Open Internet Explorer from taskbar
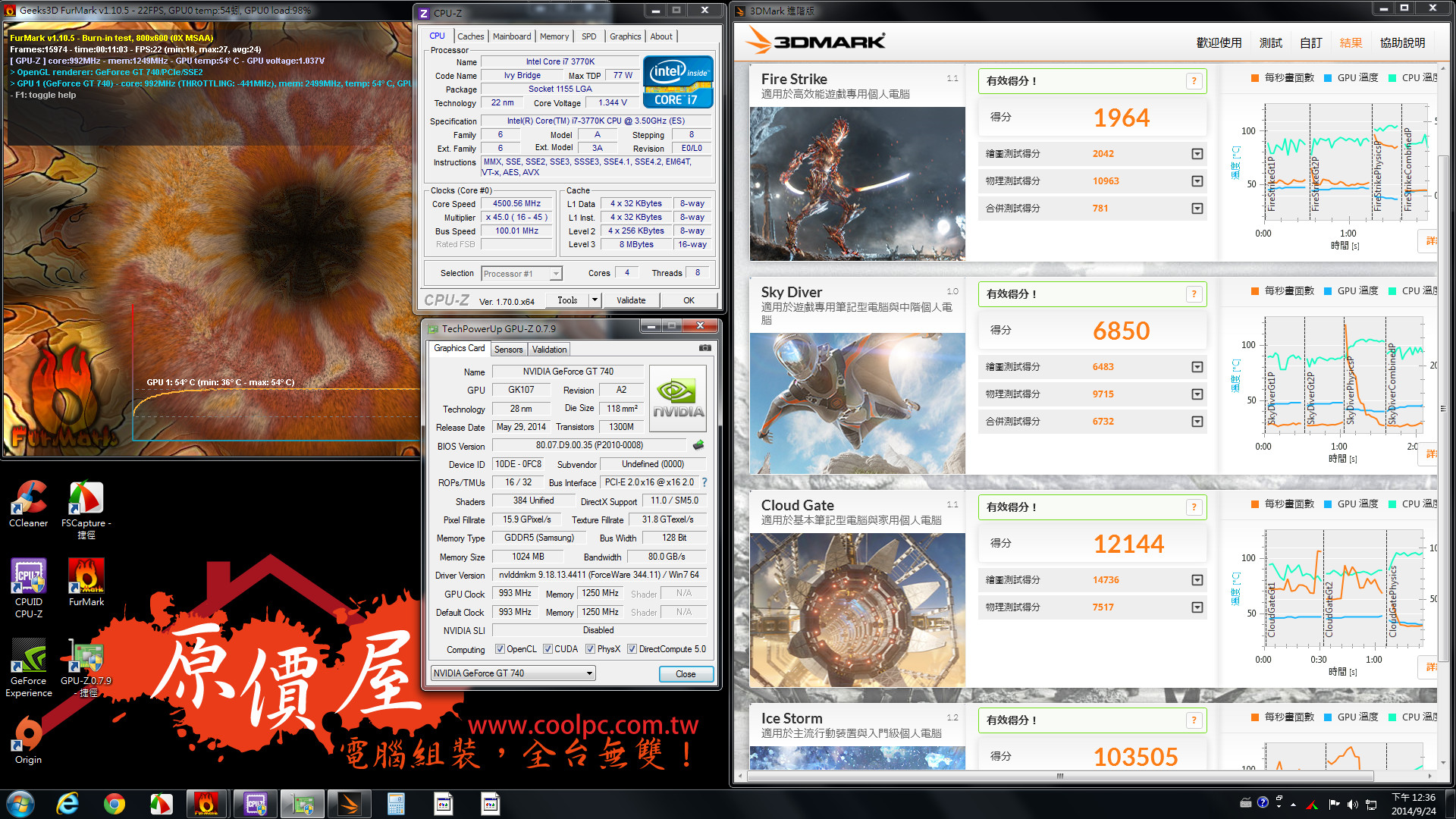The image size is (1456, 819). click(x=67, y=804)
